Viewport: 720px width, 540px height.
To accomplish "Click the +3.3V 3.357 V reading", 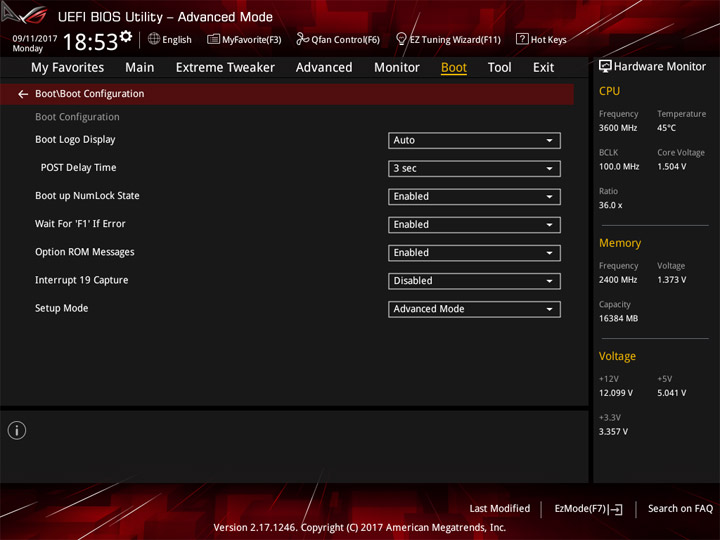I will pyautogui.click(x=613, y=432).
